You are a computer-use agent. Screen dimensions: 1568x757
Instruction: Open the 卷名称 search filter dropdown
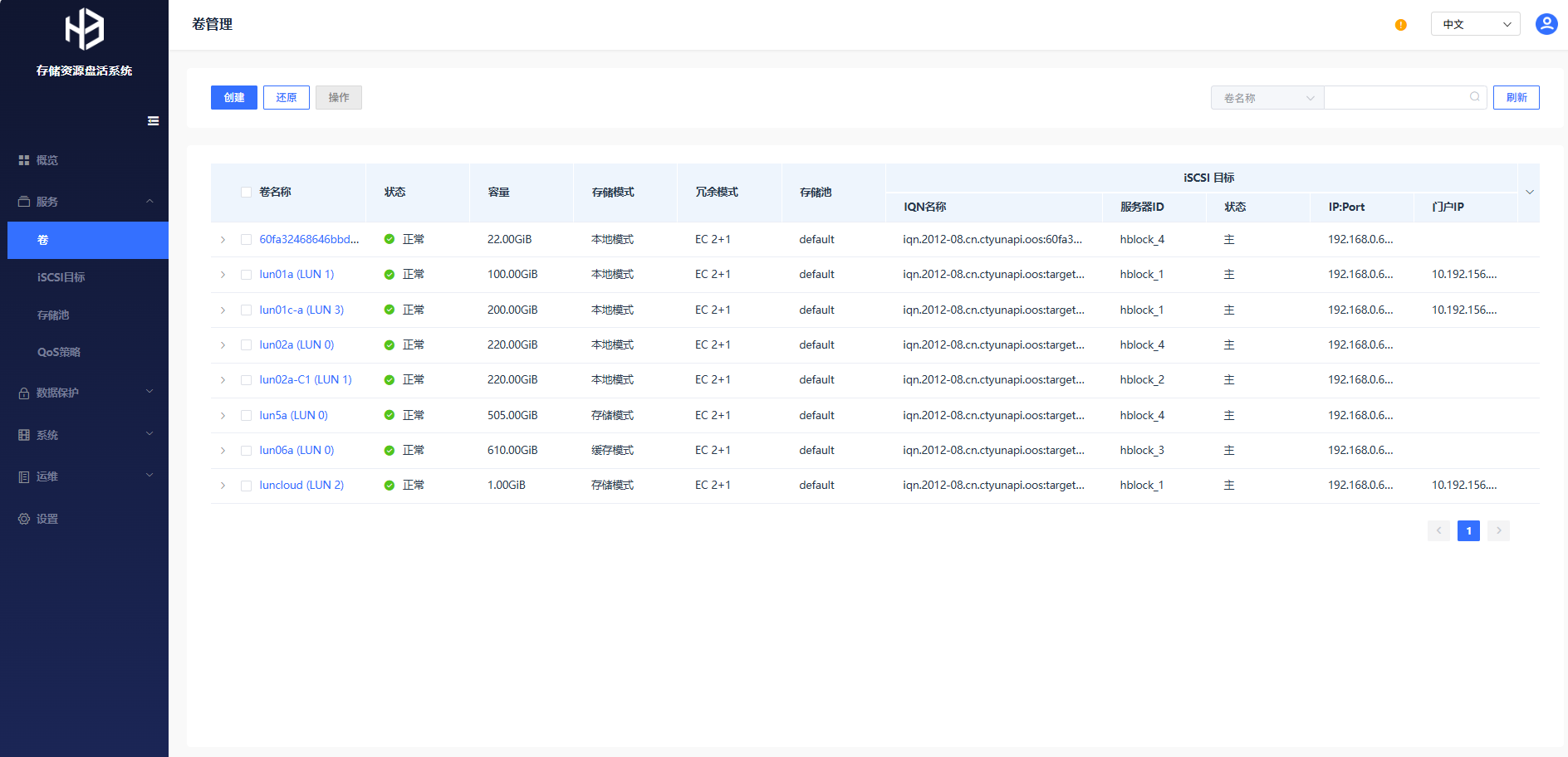pos(1267,98)
